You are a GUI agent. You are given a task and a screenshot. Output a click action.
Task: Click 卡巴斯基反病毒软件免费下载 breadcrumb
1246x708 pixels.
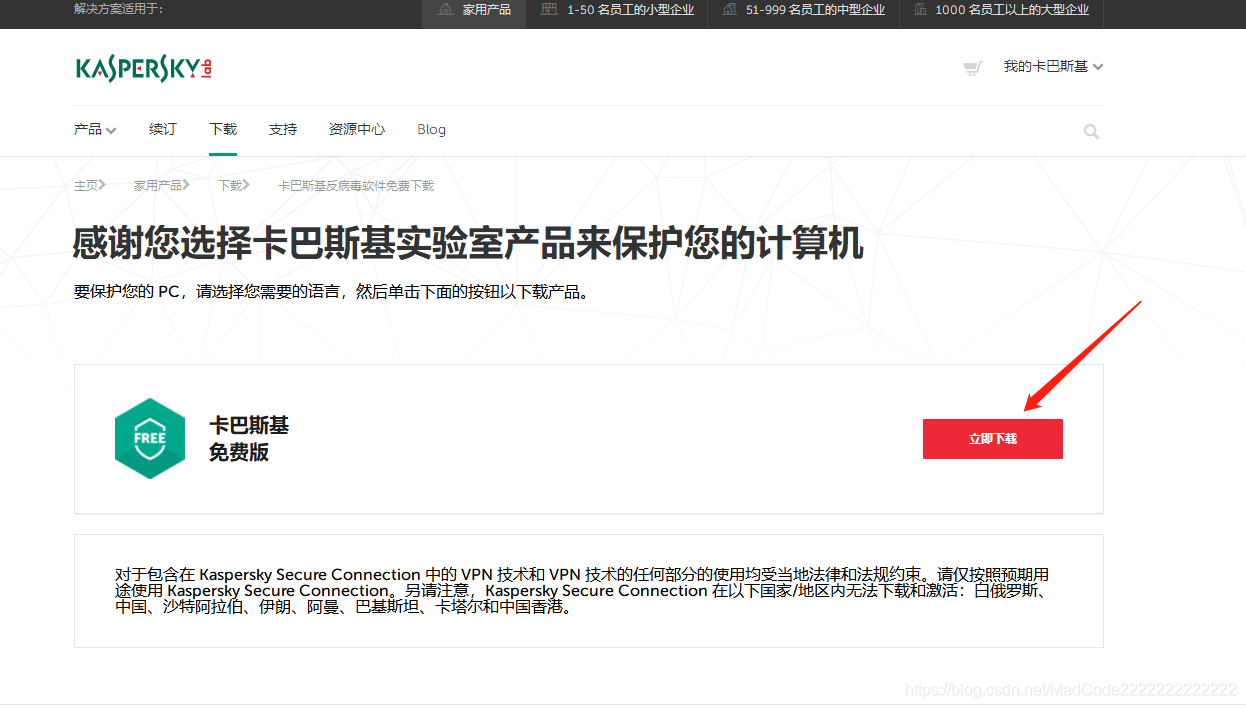(x=356, y=186)
